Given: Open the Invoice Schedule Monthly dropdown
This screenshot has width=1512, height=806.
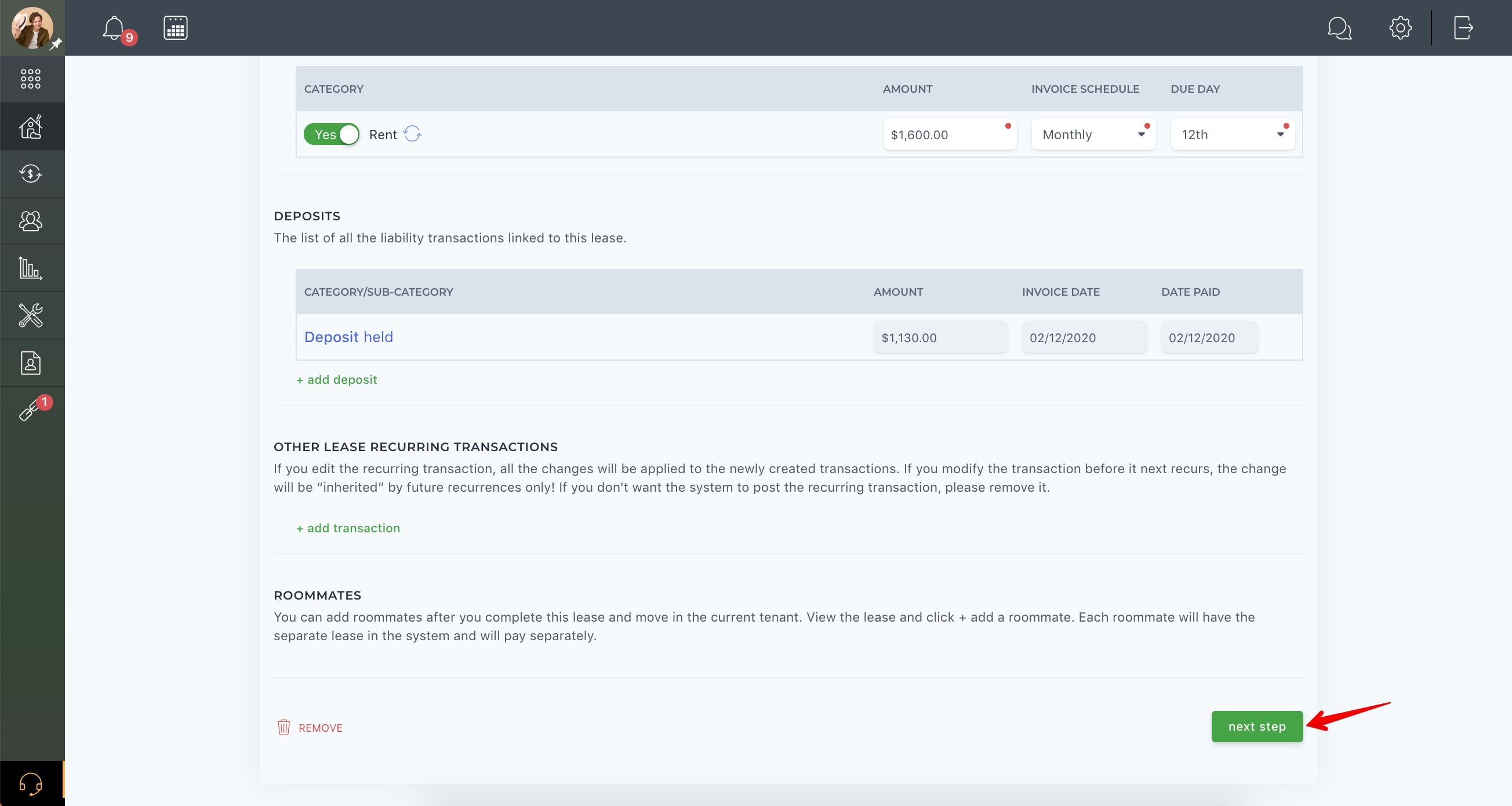Looking at the screenshot, I should point(1093,135).
